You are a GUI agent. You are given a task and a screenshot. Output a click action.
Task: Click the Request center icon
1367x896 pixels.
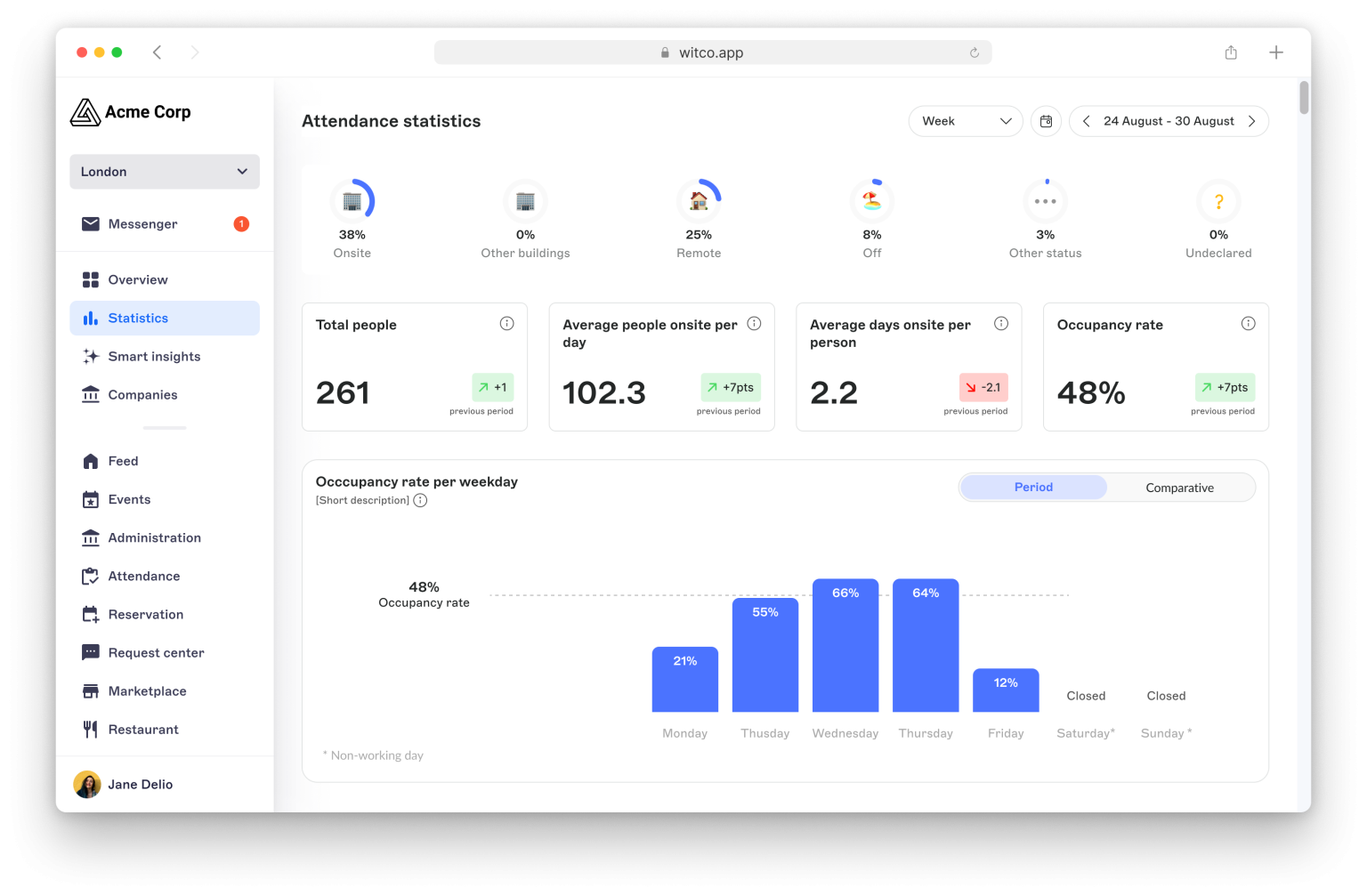pos(91,652)
